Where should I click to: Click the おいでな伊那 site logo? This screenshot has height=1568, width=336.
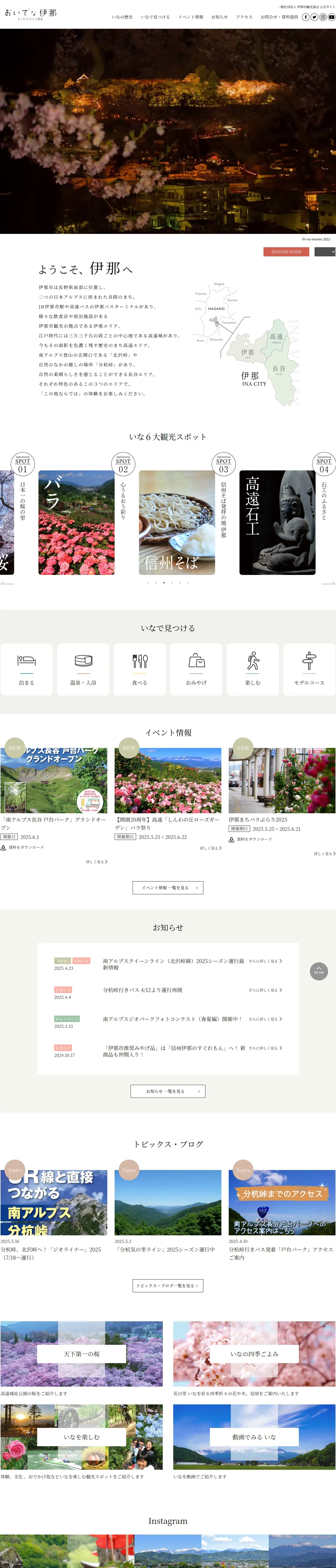(x=31, y=14)
